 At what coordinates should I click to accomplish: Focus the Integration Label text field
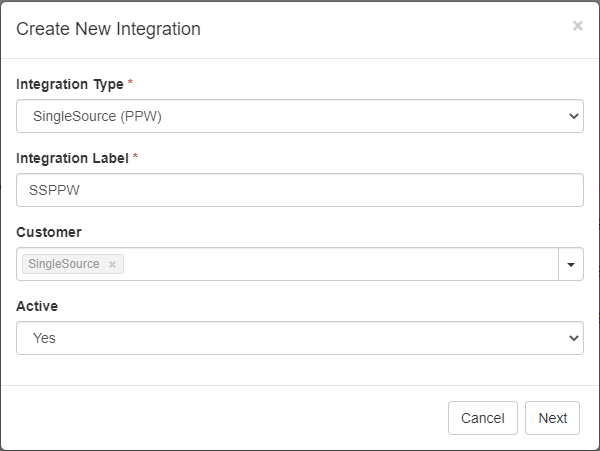pyautogui.click(x=300, y=190)
